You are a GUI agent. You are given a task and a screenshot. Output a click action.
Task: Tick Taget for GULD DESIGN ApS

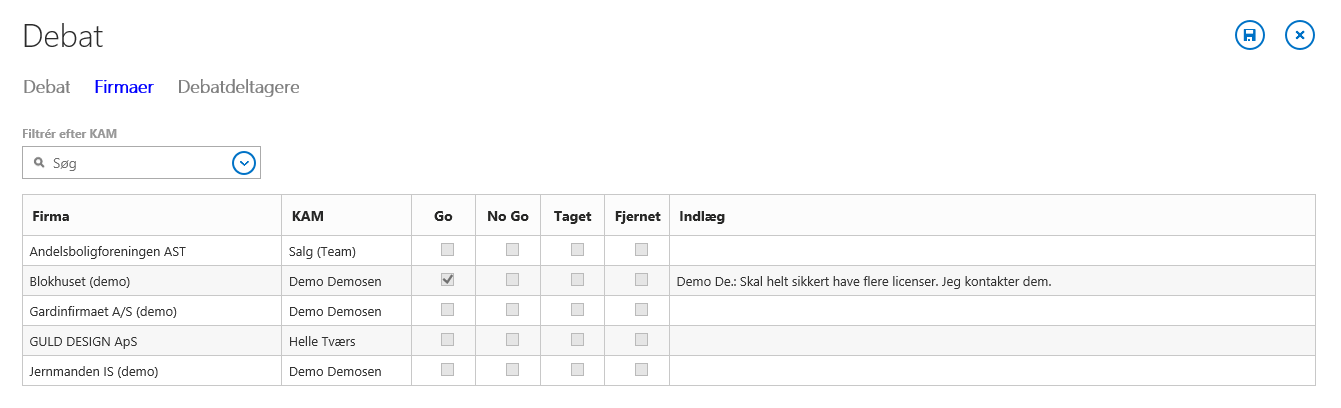(577, 340)
